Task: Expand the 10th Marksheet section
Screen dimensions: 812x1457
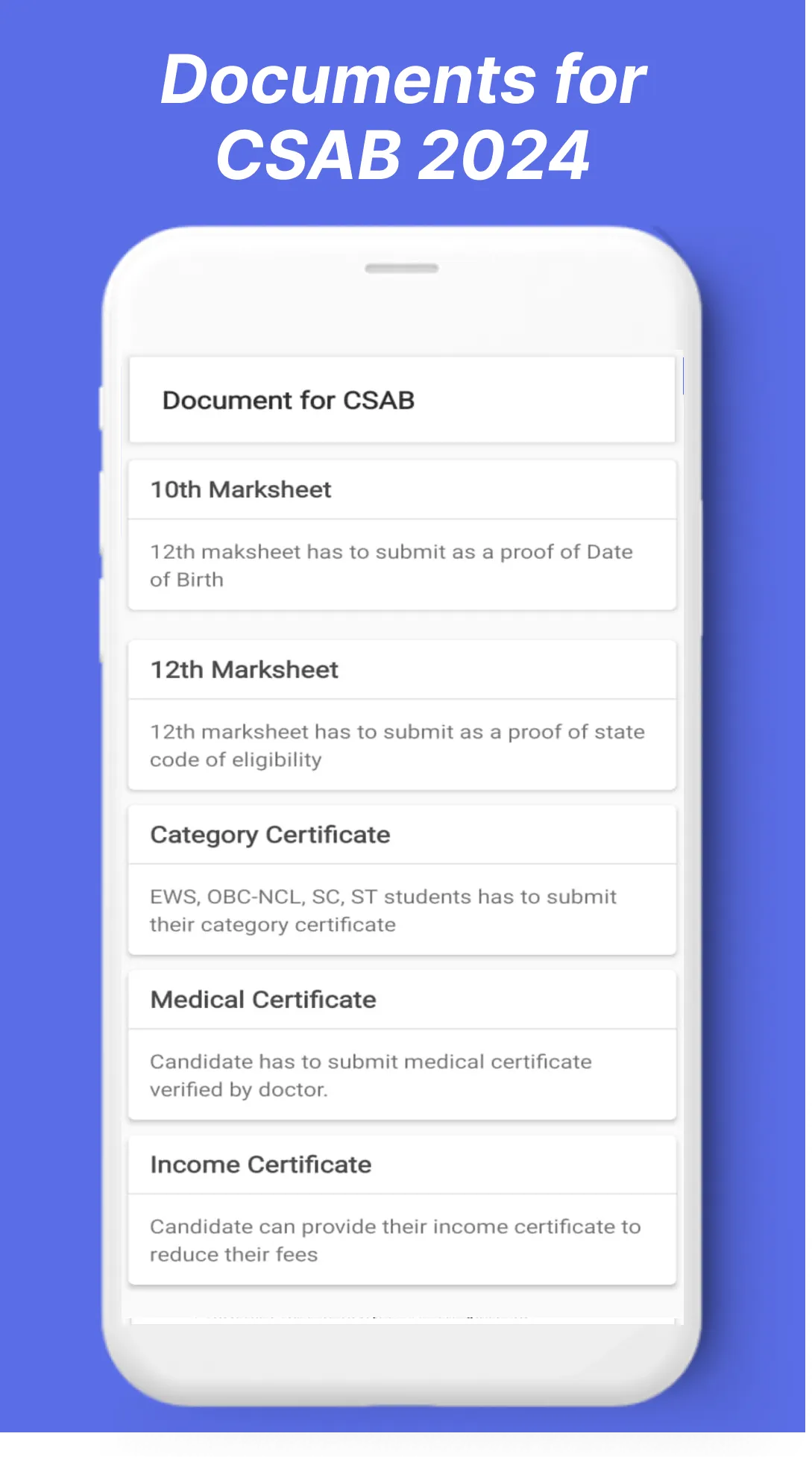Action: pos(402,489)
